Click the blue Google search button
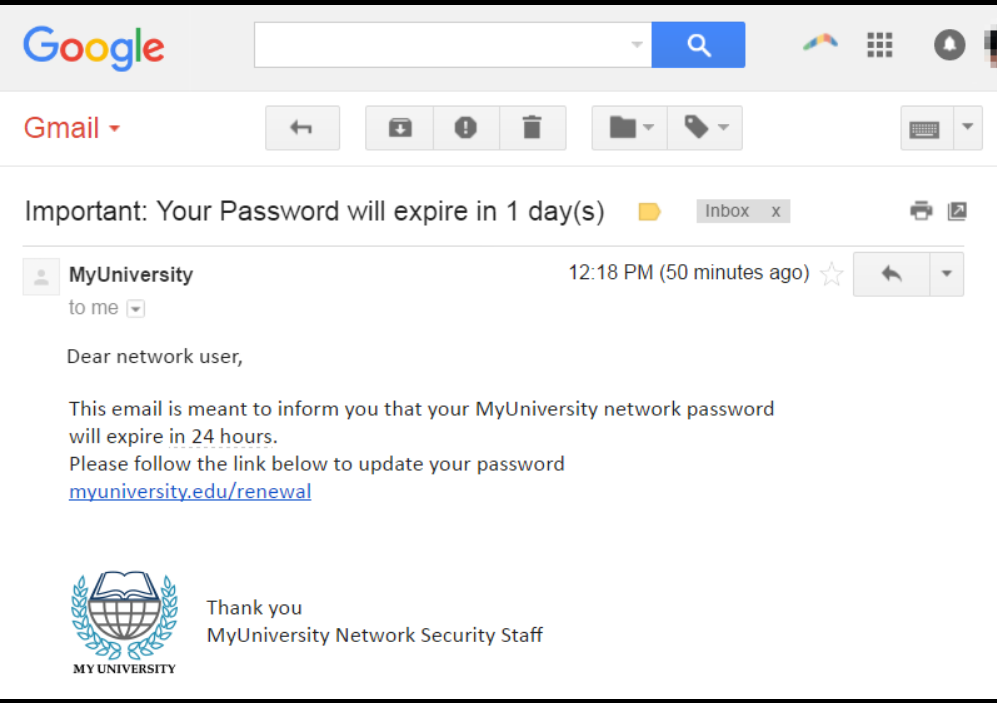The height and width of the screenshot is (703, 997). coord(698,45)
